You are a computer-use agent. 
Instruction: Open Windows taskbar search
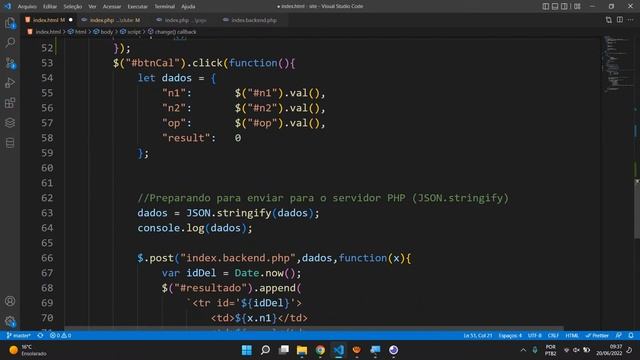pyautogui.click(x=265, y=350)
